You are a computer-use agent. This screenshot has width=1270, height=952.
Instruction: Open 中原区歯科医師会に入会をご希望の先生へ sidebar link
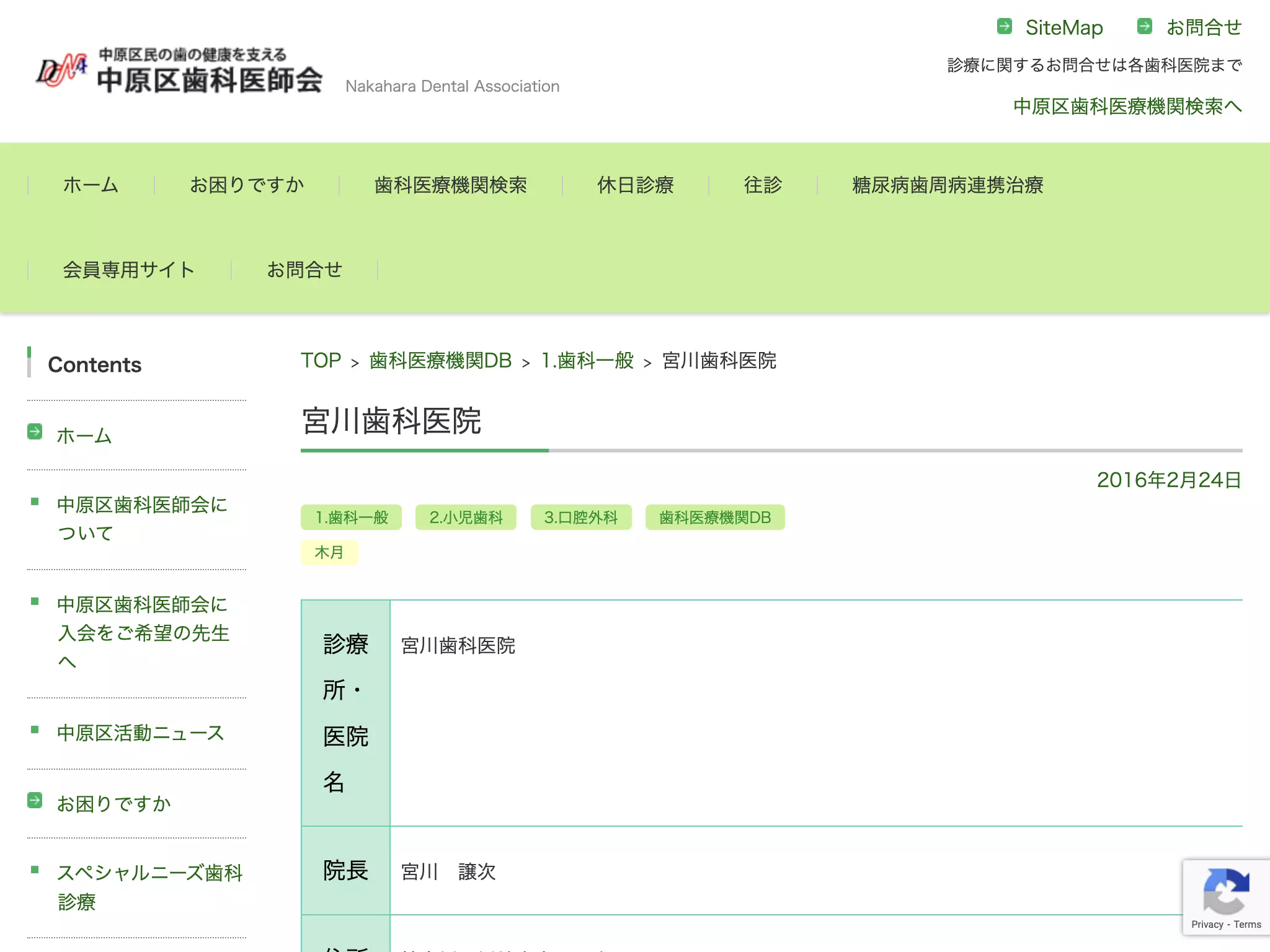point(143,633)
